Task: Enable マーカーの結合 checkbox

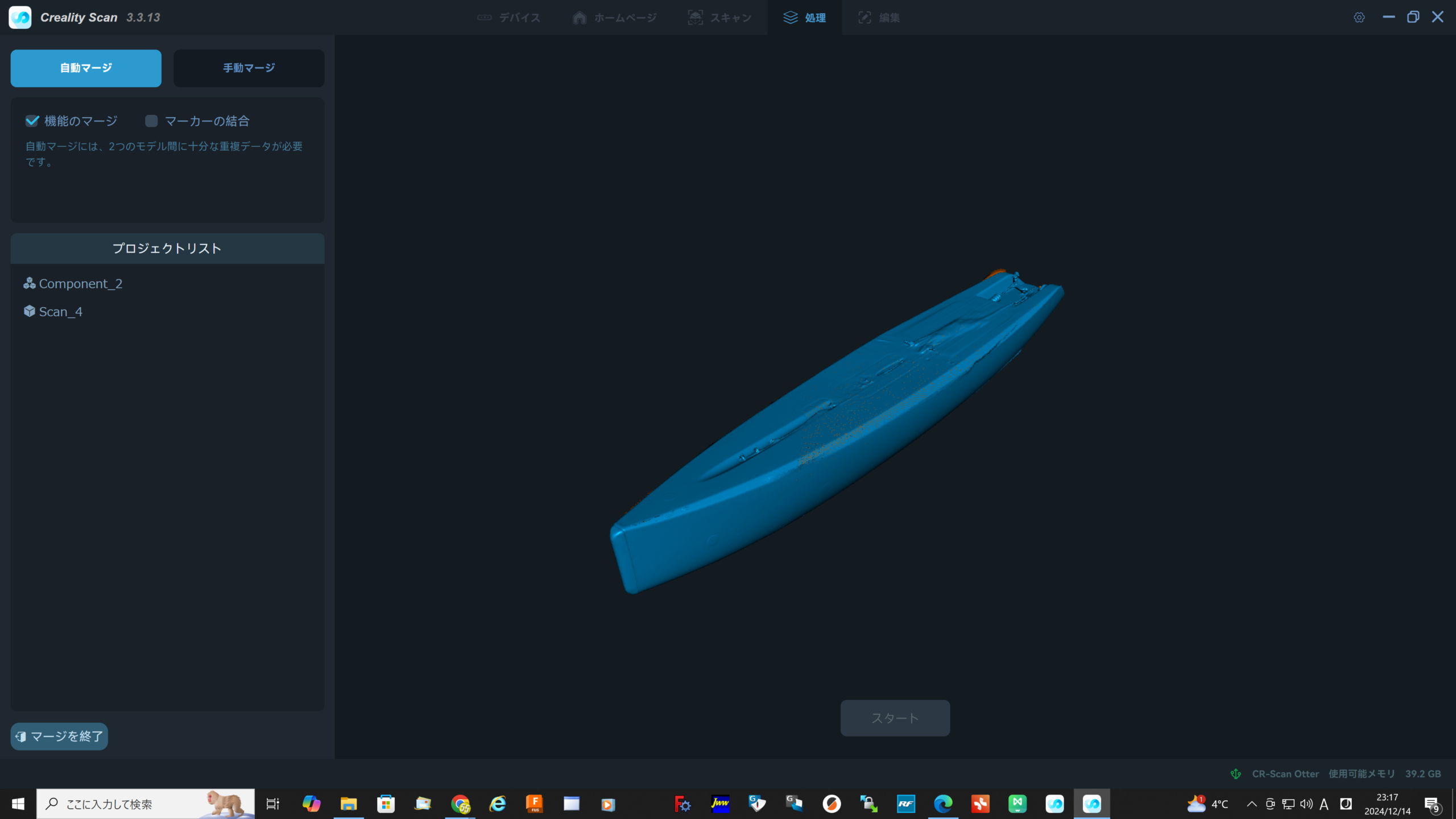Action: pos(151,121)
